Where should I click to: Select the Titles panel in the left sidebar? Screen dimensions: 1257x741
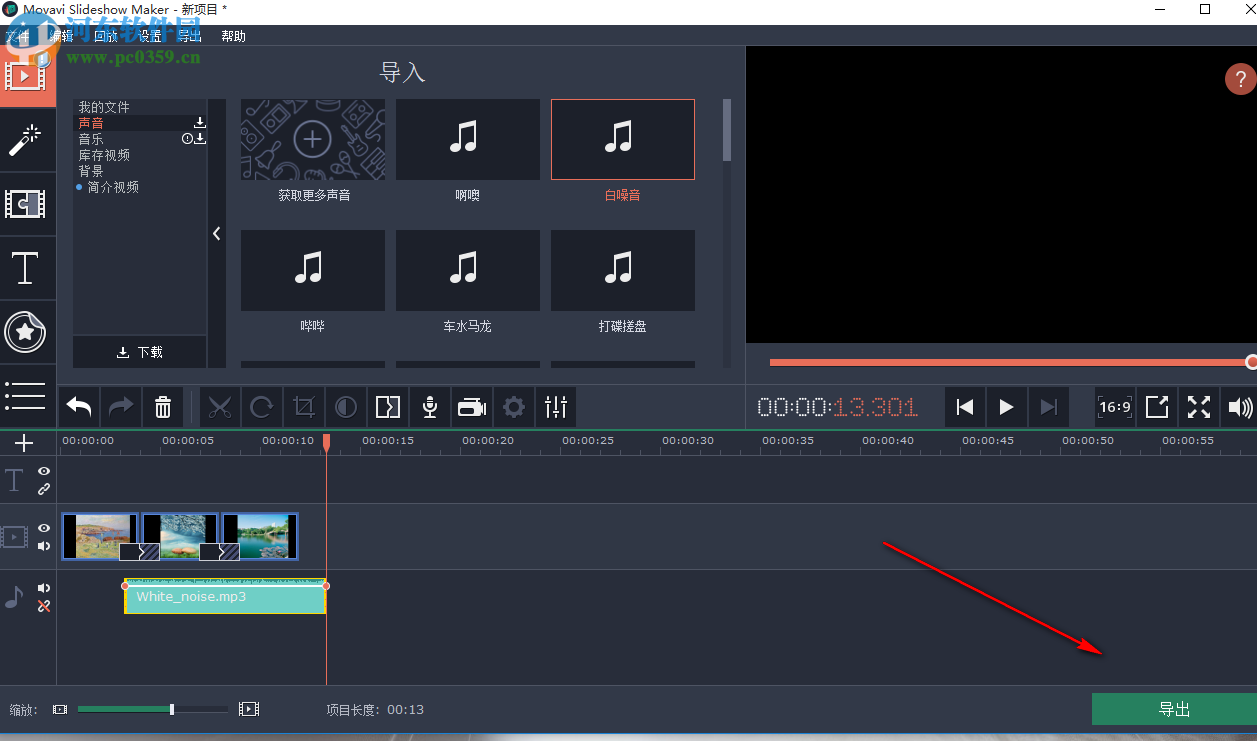(27, 268)
